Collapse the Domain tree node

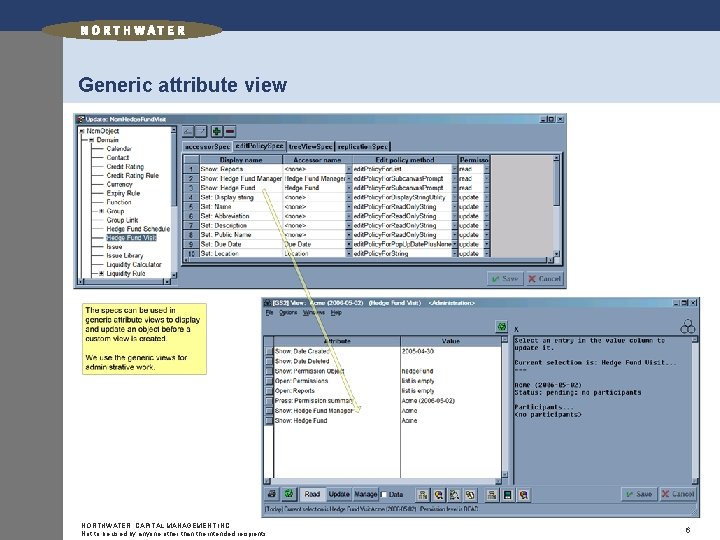[x=91, y=140]
